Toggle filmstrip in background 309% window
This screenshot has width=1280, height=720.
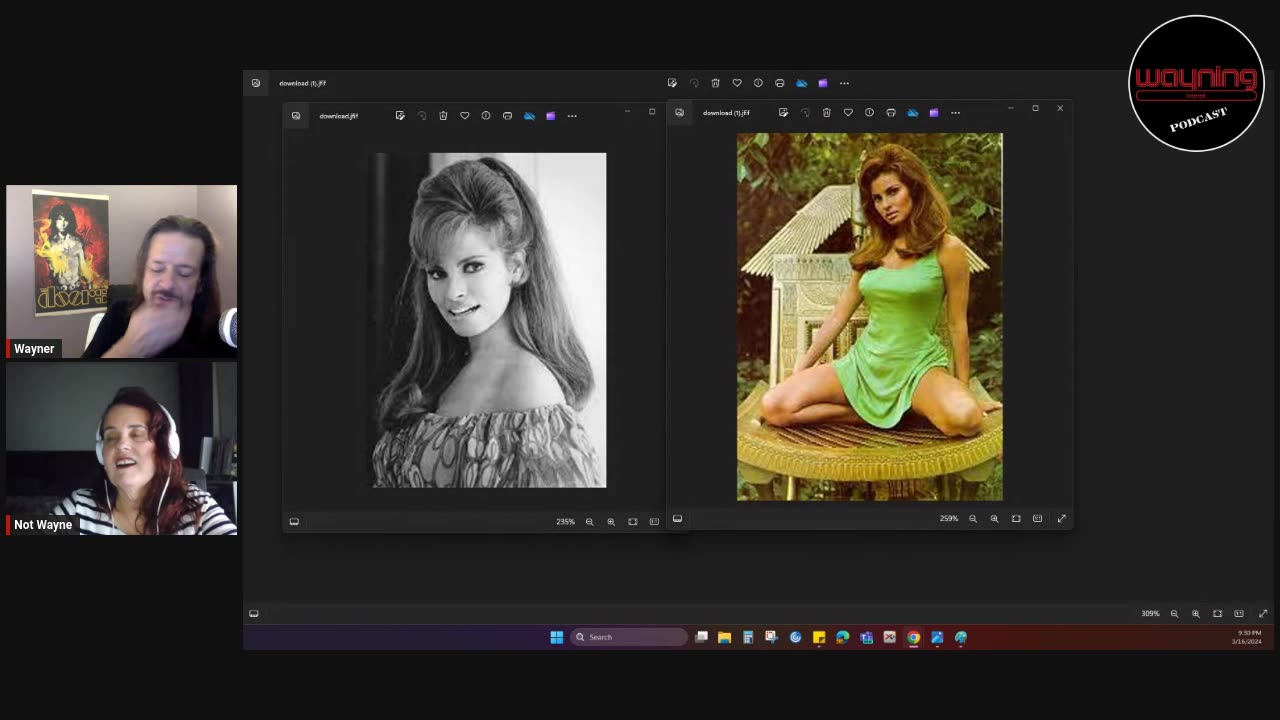pyautogui.click(x=254, y=614)
